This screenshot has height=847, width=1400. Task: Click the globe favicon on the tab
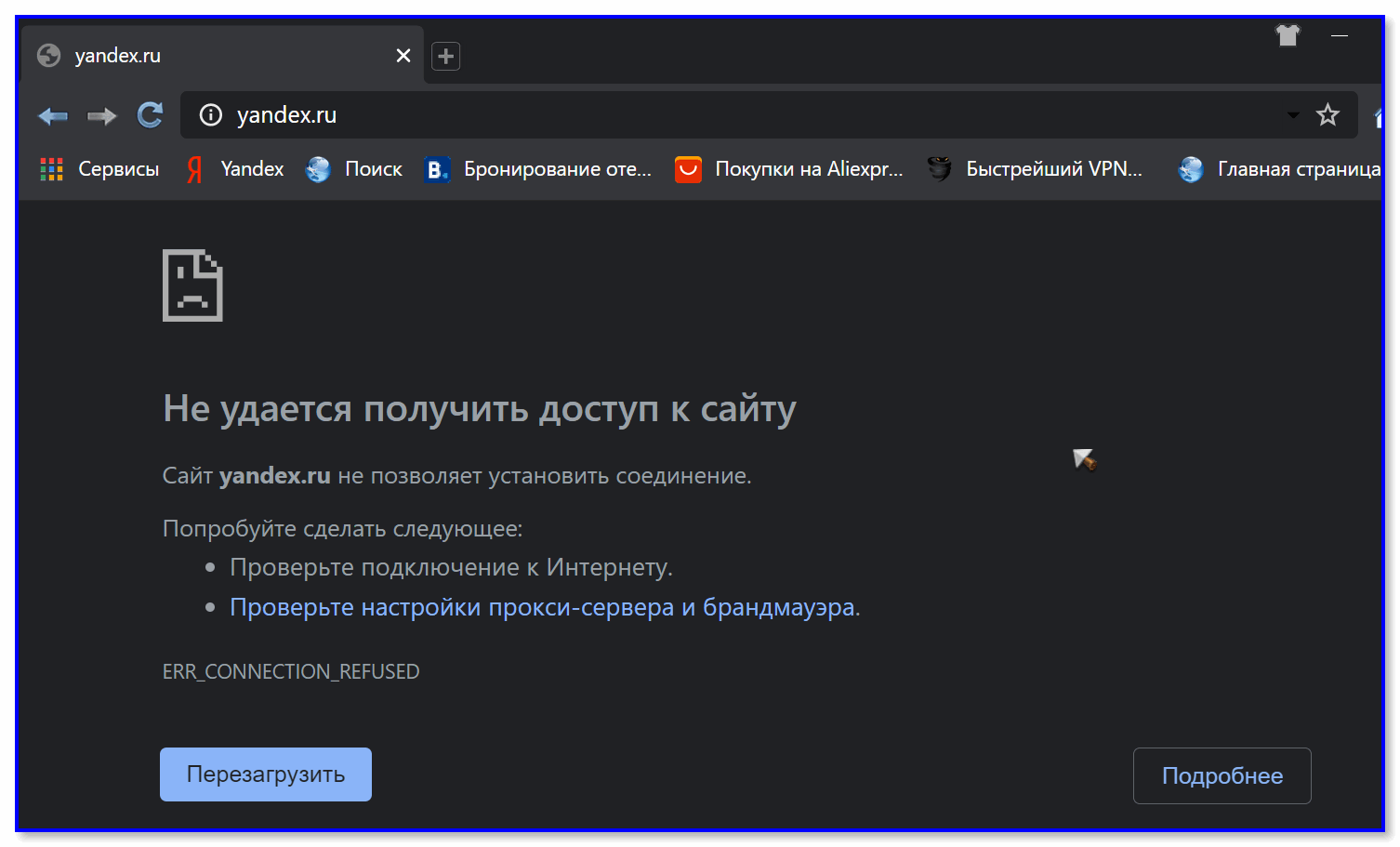(x=48, y=56)
